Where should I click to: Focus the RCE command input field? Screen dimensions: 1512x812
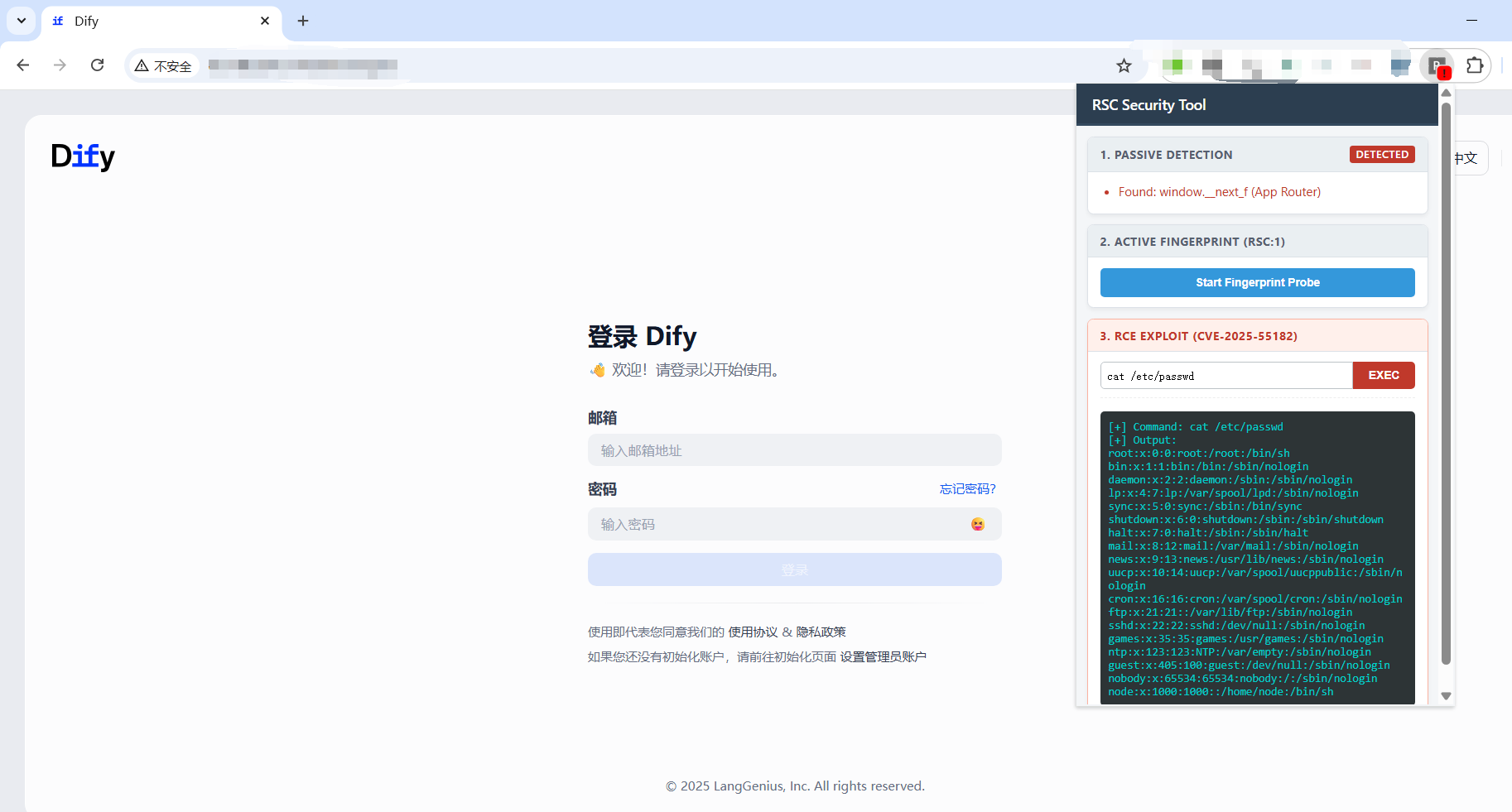1226,375
